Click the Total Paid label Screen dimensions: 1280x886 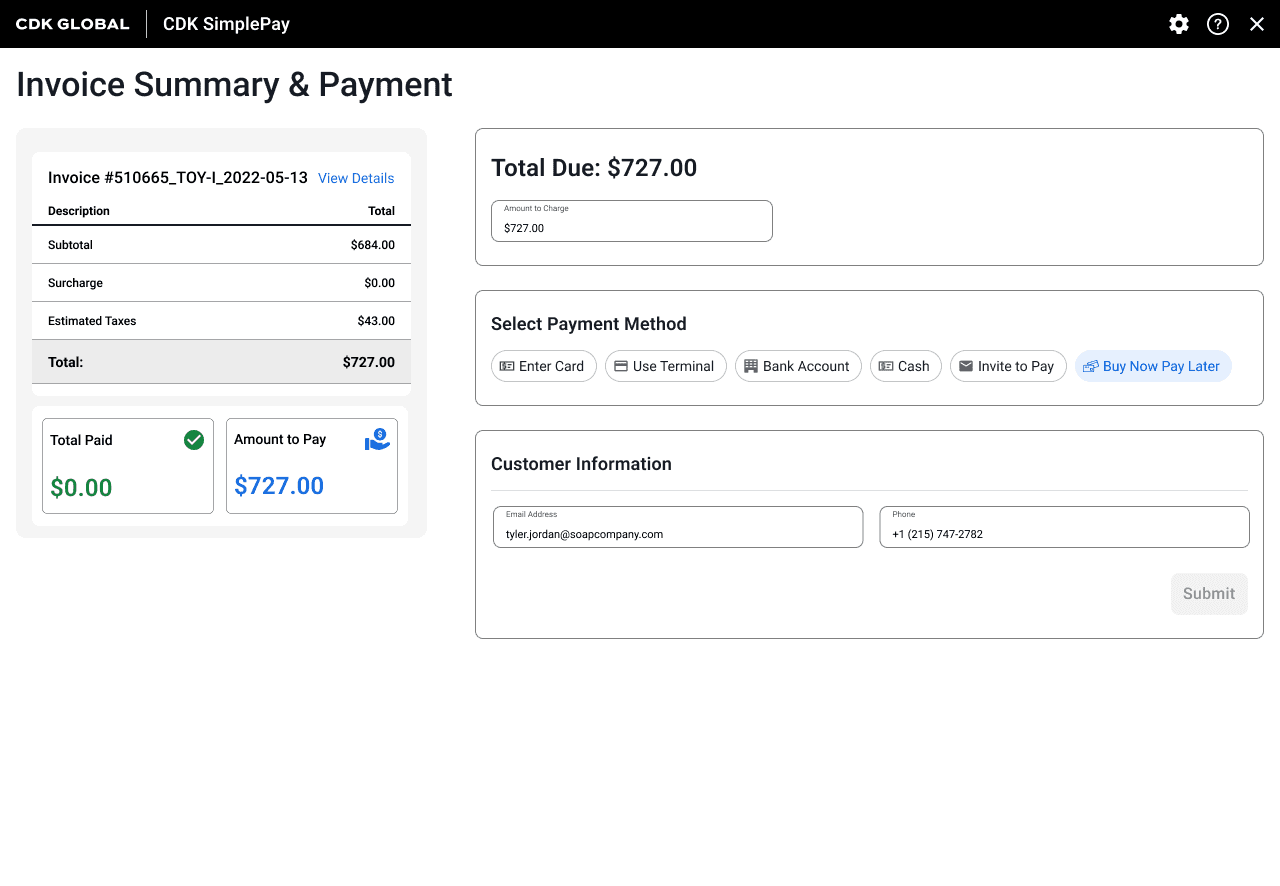[x=81, y=440]
